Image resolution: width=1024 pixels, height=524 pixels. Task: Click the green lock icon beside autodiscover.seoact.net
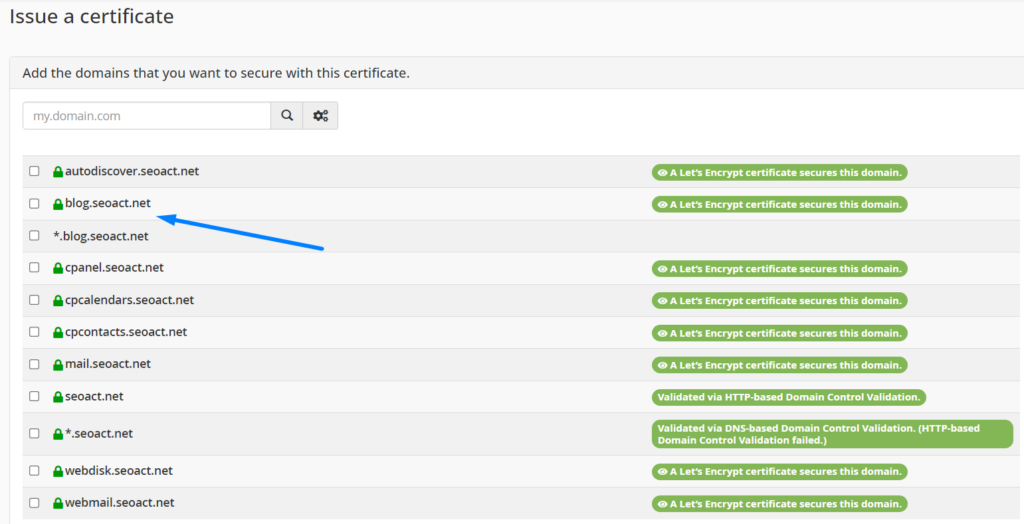58,172
